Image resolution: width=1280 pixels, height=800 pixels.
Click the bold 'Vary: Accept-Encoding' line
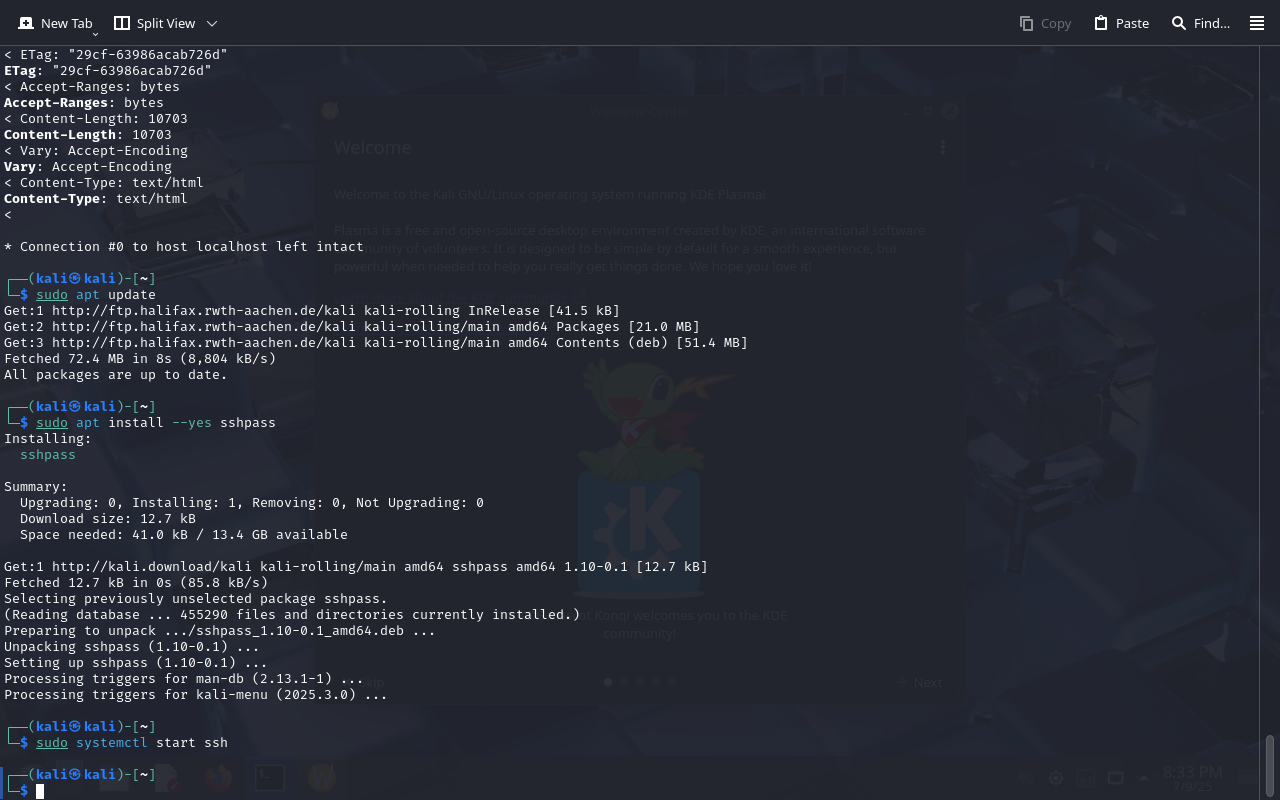coord(88,167)
